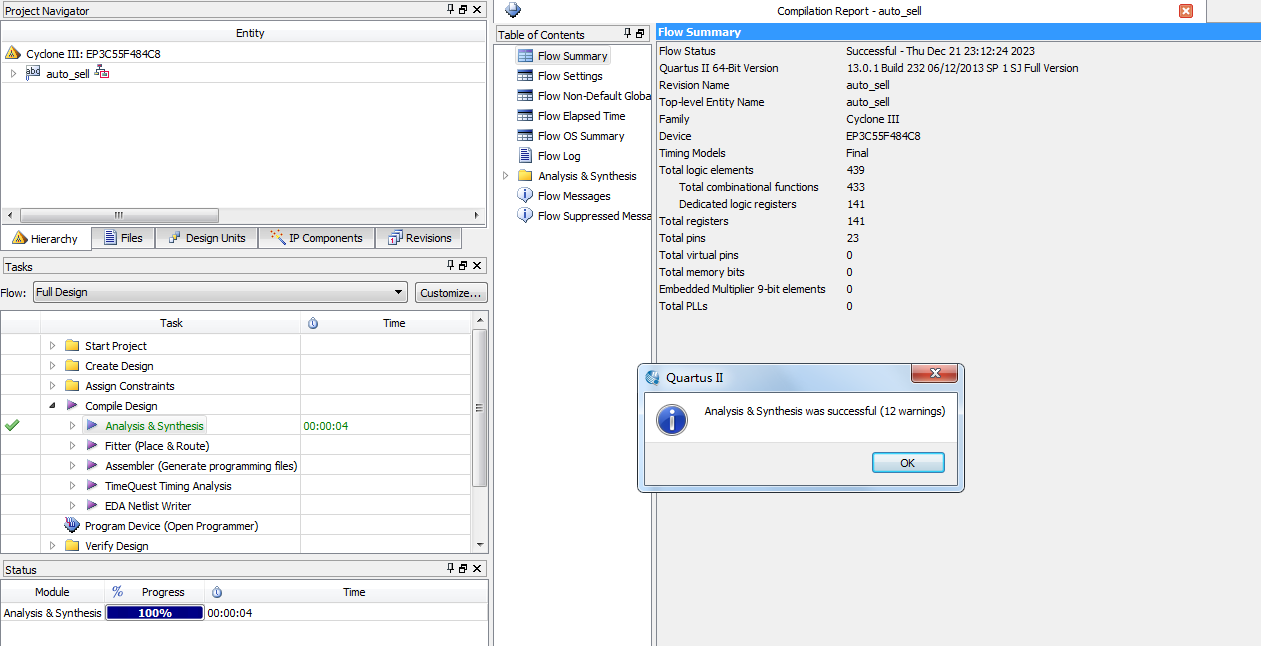Click the Compile Design play icon
1261x646 pixels.
point(72,406)
